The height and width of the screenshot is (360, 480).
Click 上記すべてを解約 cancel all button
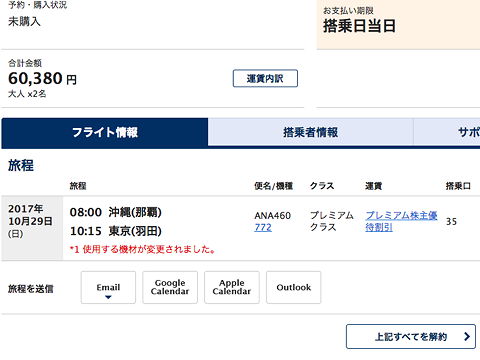click(411, 337)
